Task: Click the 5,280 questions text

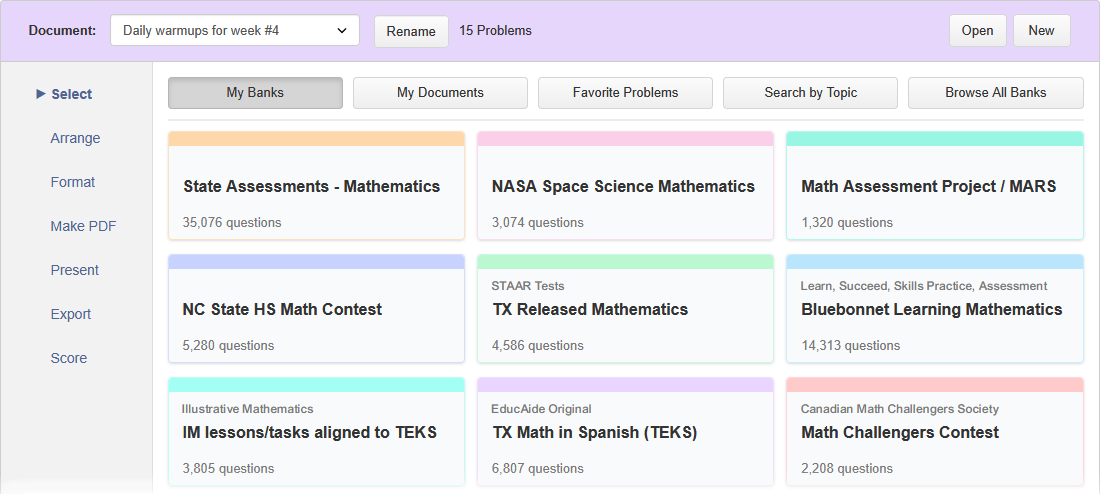Action: (x=228, y=345)
